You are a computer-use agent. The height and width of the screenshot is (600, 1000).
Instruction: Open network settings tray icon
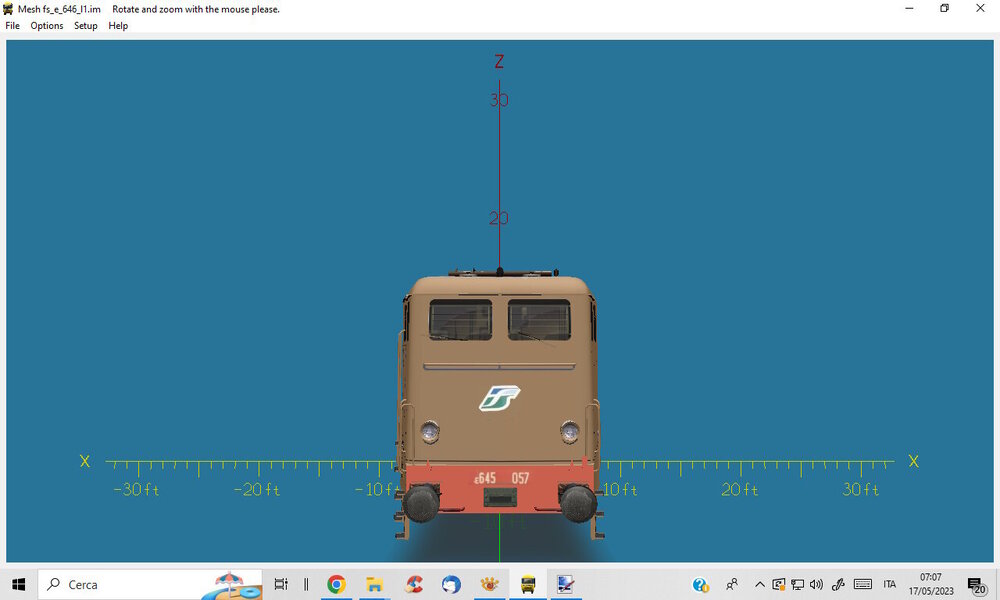797,584
